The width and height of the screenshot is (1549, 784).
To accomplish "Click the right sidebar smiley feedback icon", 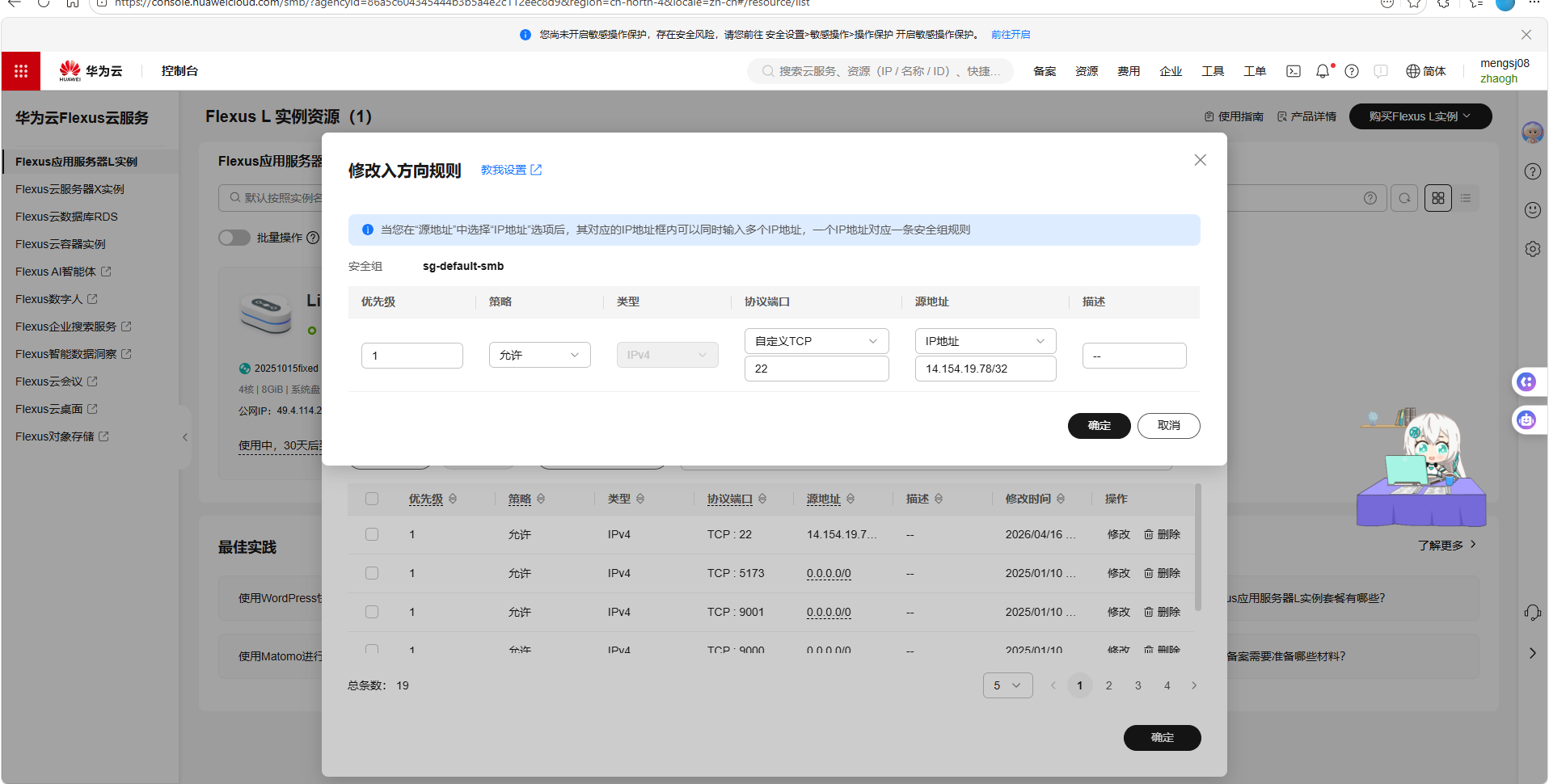I will pyautogui.click(x=1533, y=210).
